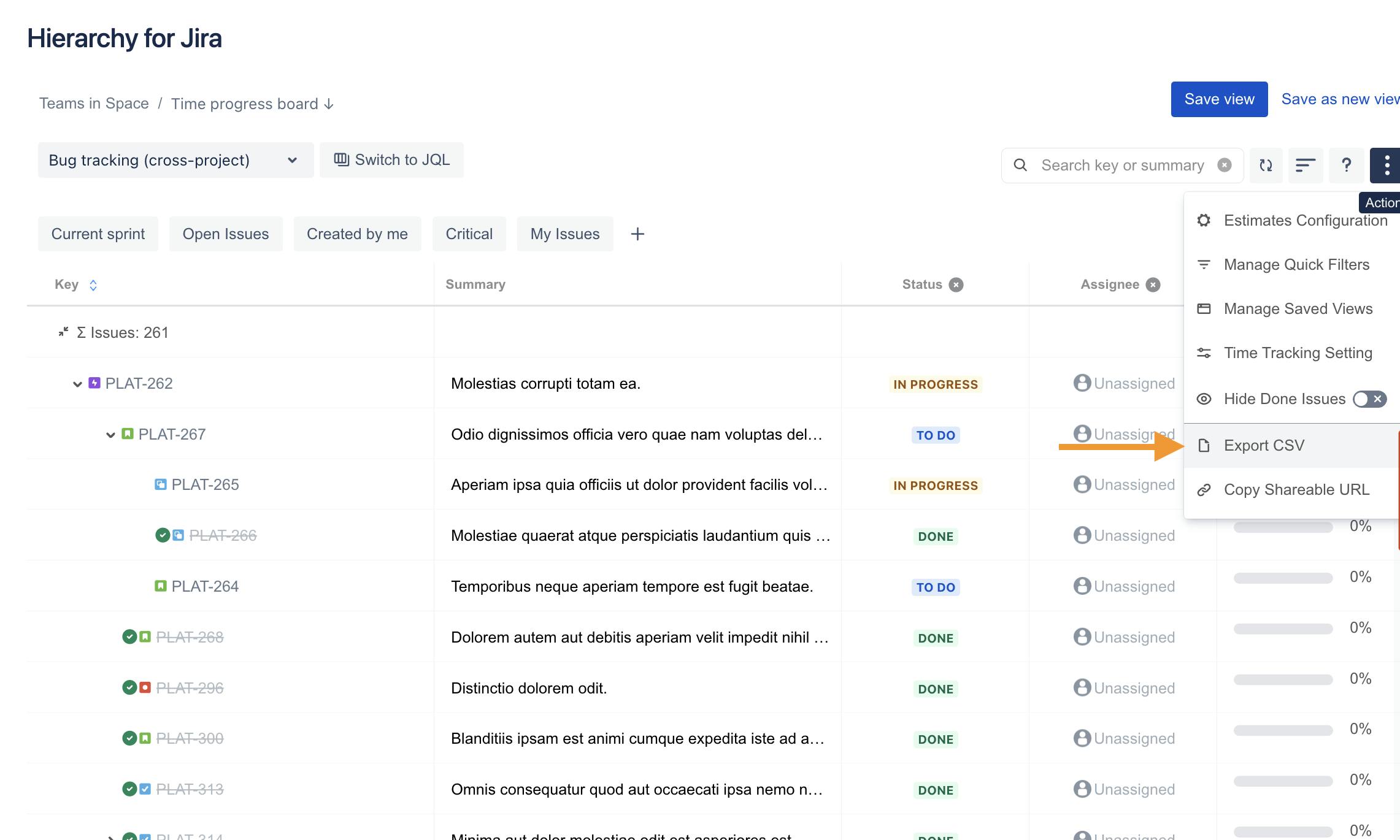Click the green done checkmark beside PLAT-268
This screenshot has width=1400, height=840.
click(129, 637)
